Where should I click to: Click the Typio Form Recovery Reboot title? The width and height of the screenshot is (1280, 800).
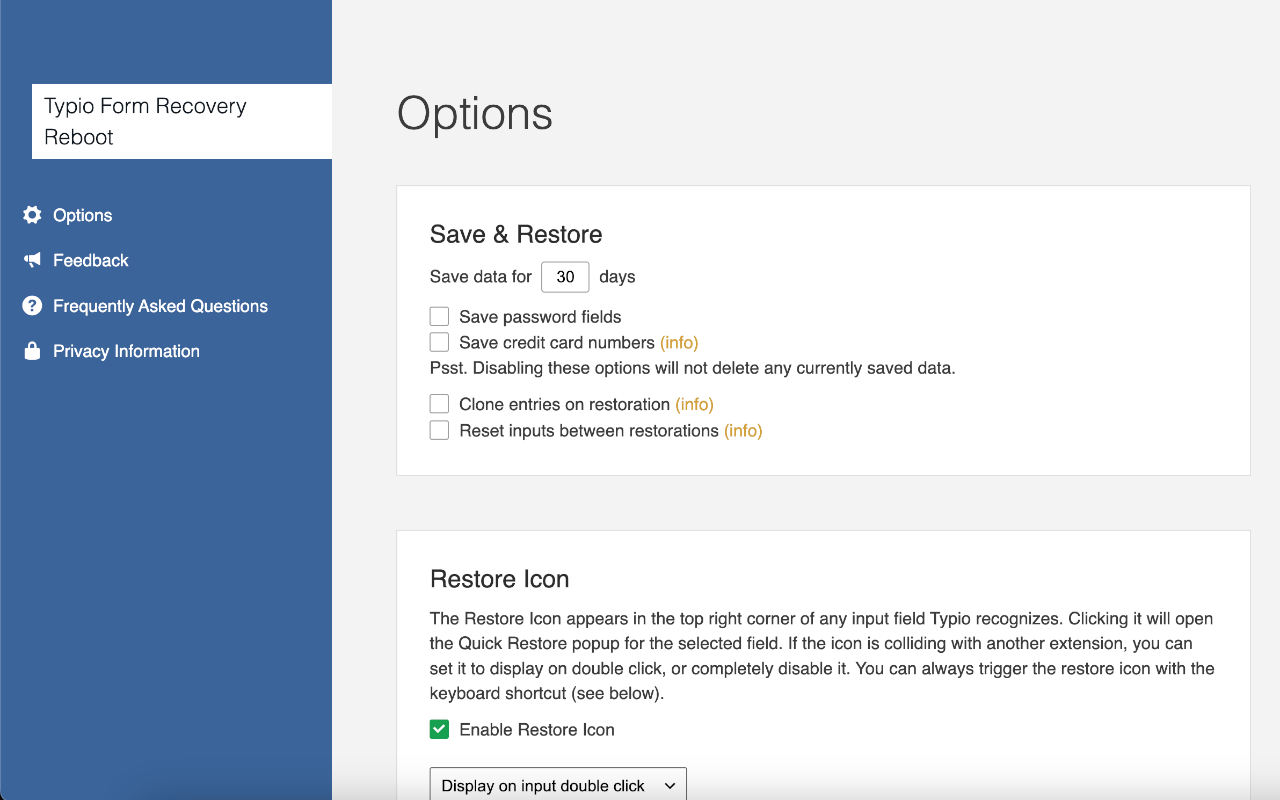tap(145, 121)
